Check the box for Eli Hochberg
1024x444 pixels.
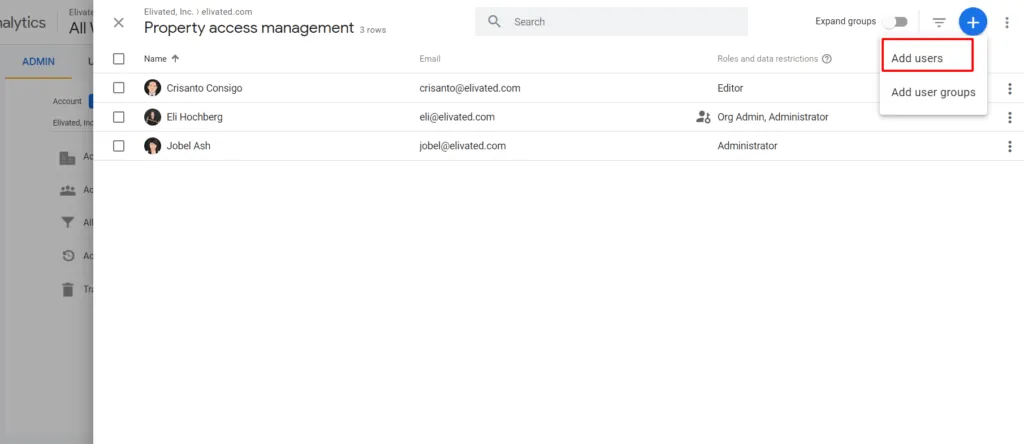[x=118, y=117]
